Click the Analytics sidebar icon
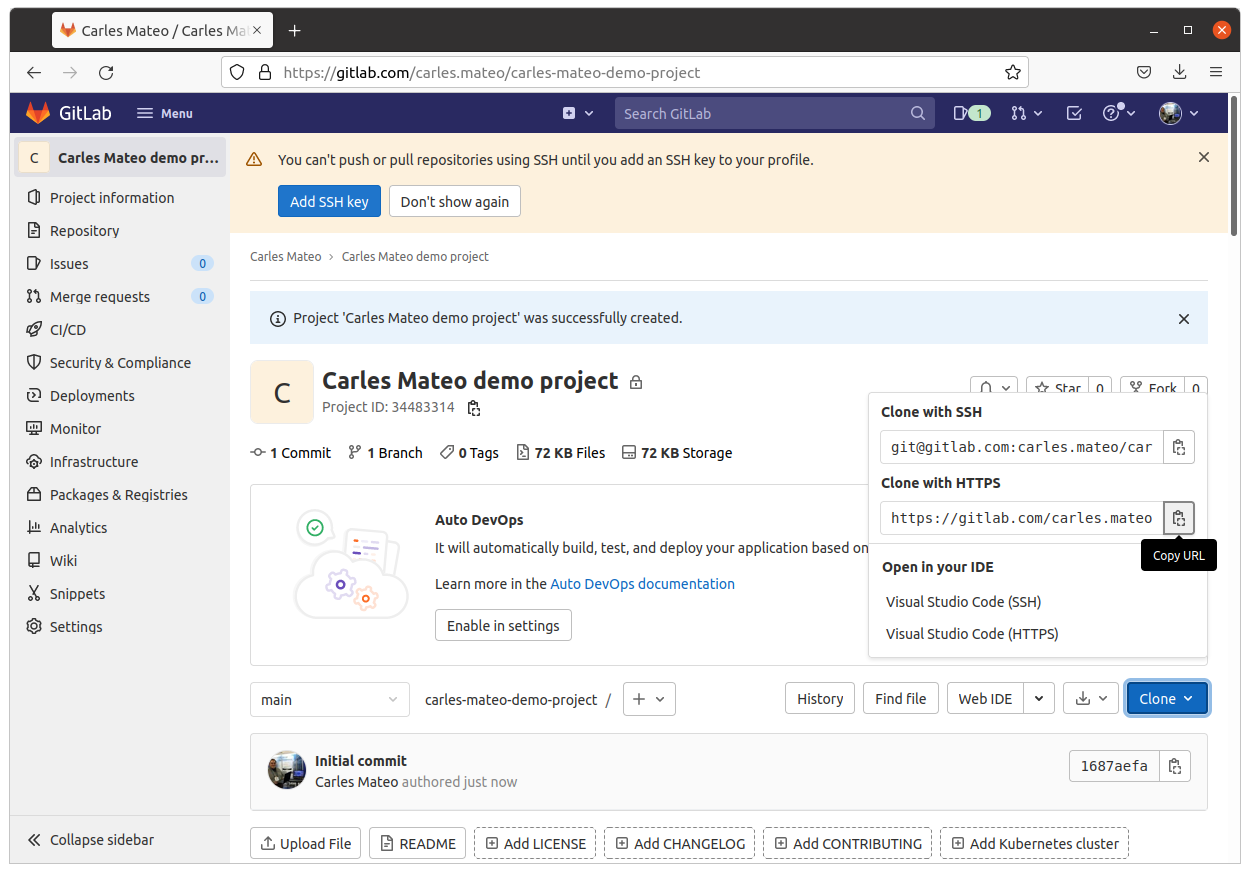Screen dimensions: 1250x873 34,528
